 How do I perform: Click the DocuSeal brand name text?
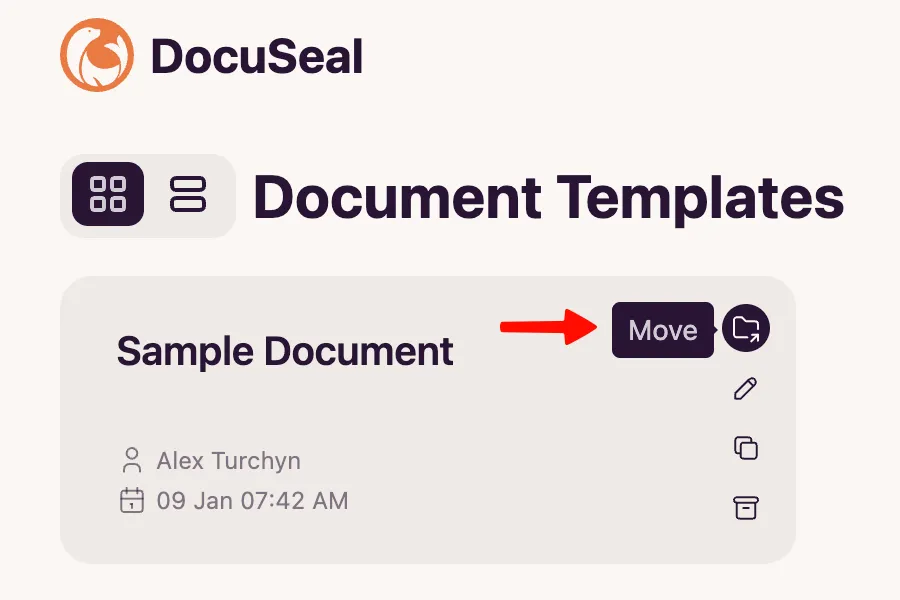256,57
